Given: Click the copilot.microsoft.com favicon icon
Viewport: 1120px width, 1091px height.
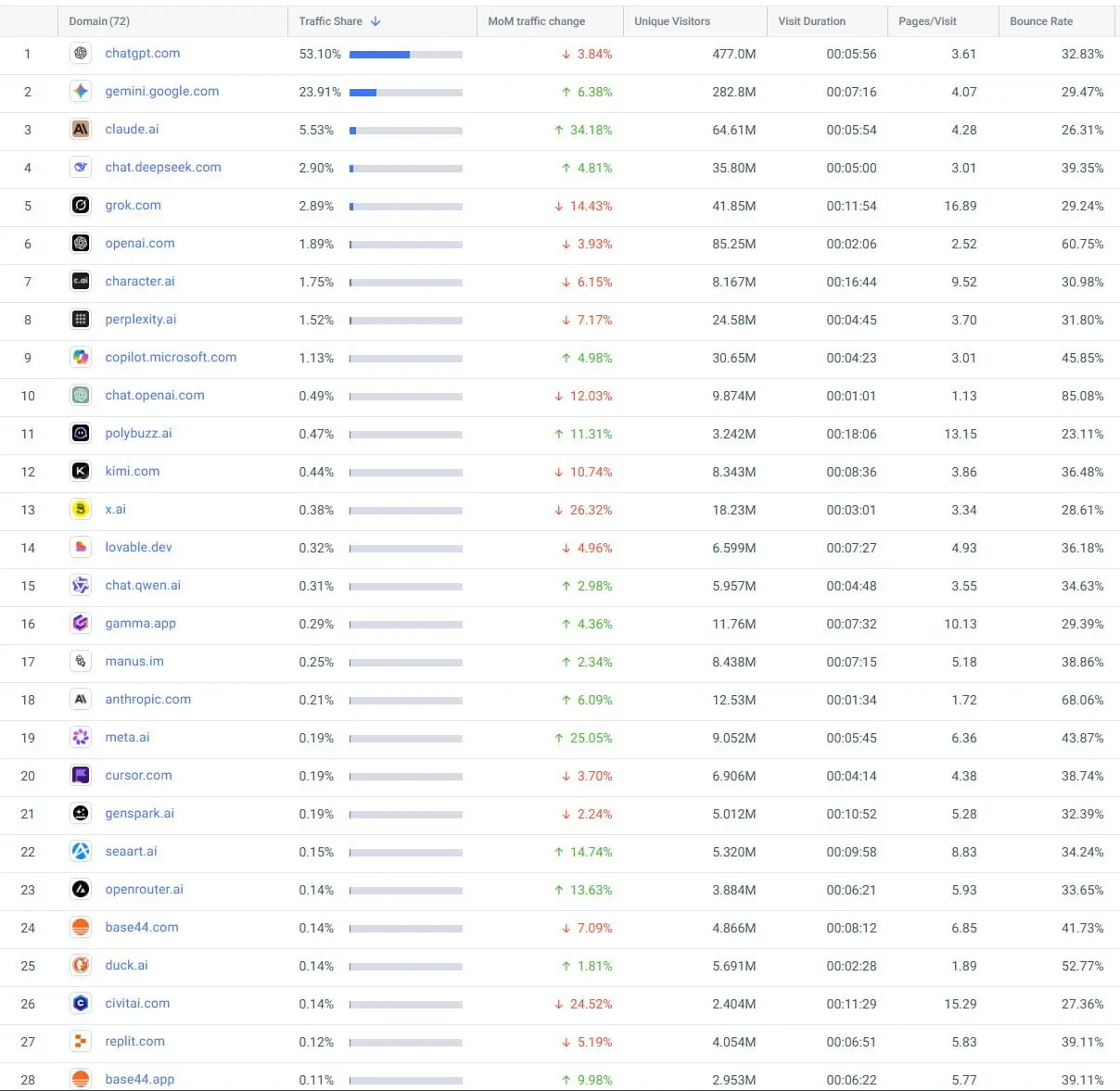Looking at the screenshot, I should click(81, 358).
